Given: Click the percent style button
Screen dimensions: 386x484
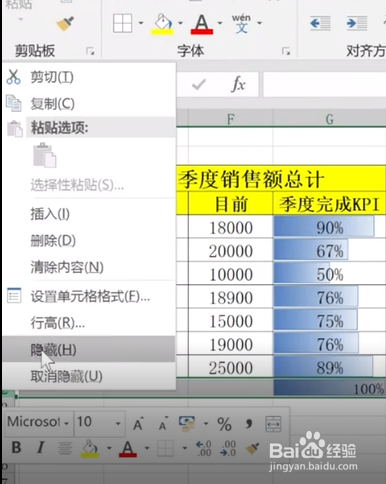Looking at the screenshot, I should tap(224, 424).
